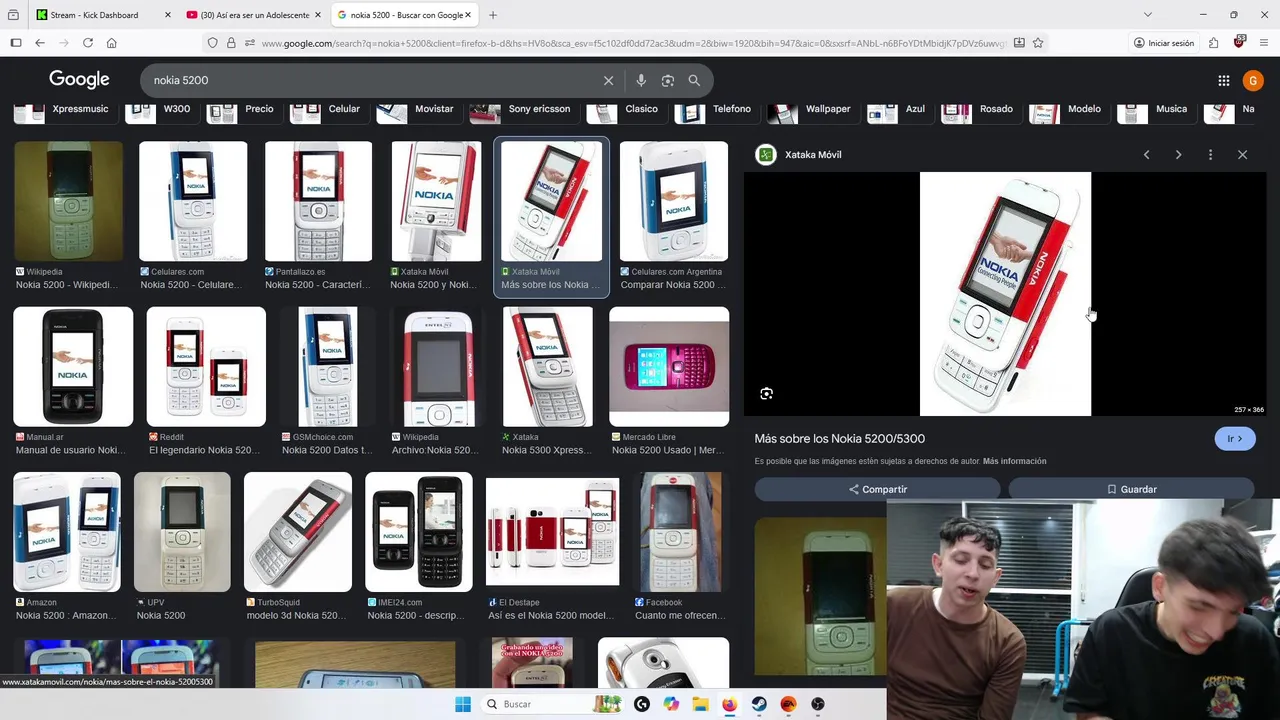Open the Google apps grid
The height and width of the screenshot is (720, 1280).
click(1223, 80)
